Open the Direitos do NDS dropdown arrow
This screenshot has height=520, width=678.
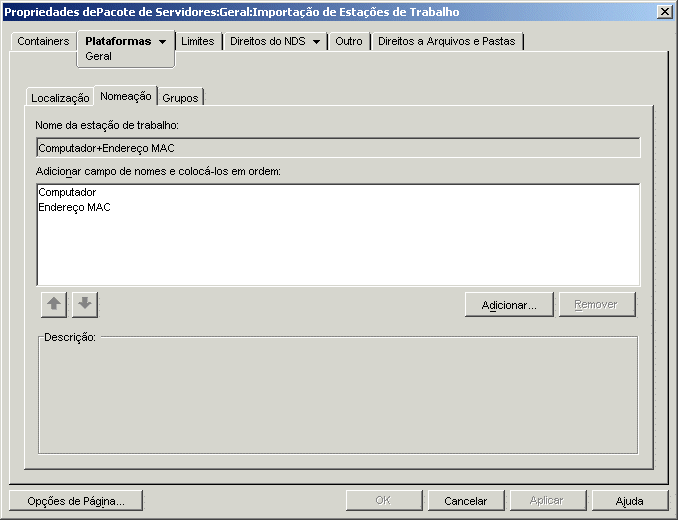[317, 42]
